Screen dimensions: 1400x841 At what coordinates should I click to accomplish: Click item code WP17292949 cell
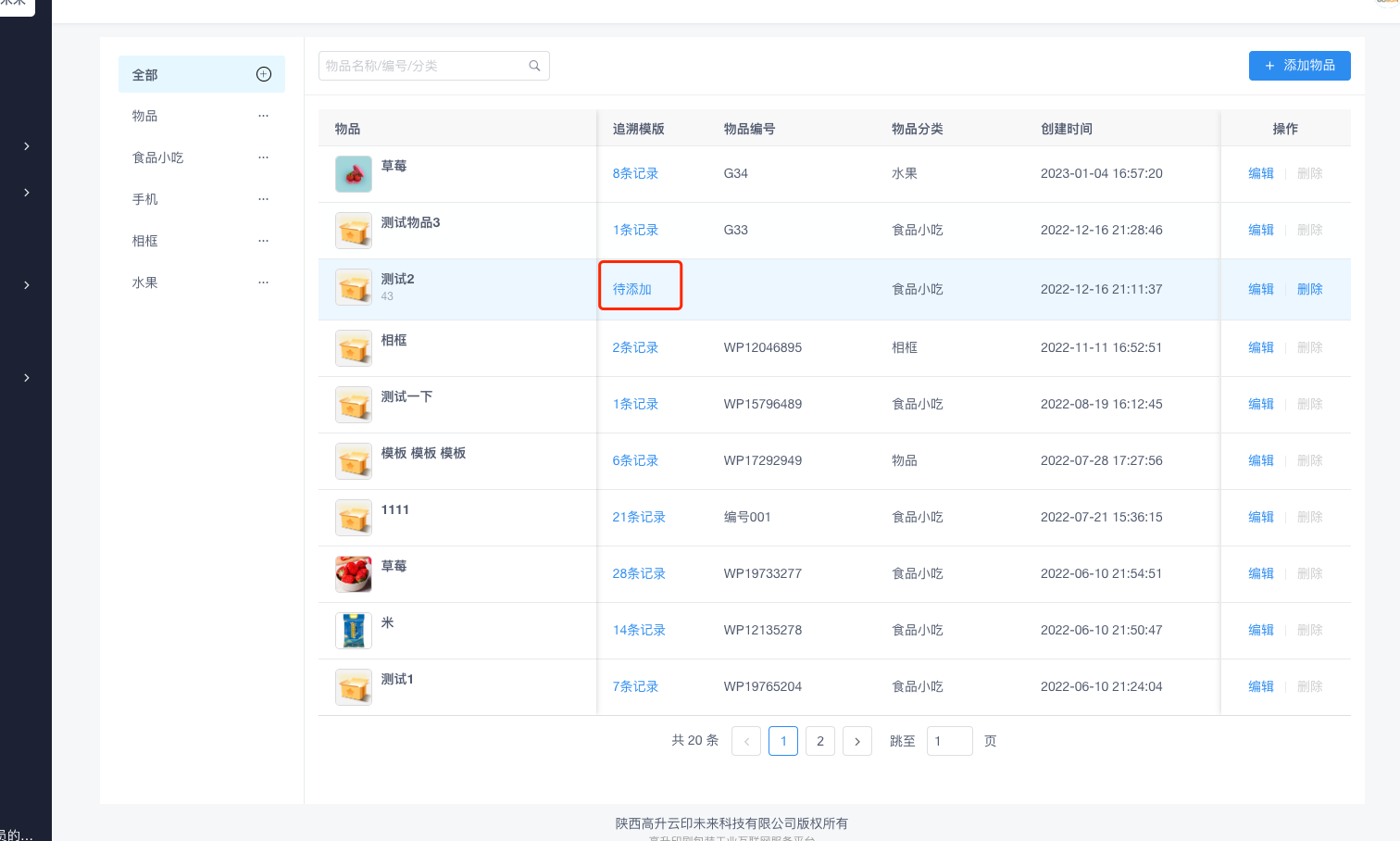763,460
